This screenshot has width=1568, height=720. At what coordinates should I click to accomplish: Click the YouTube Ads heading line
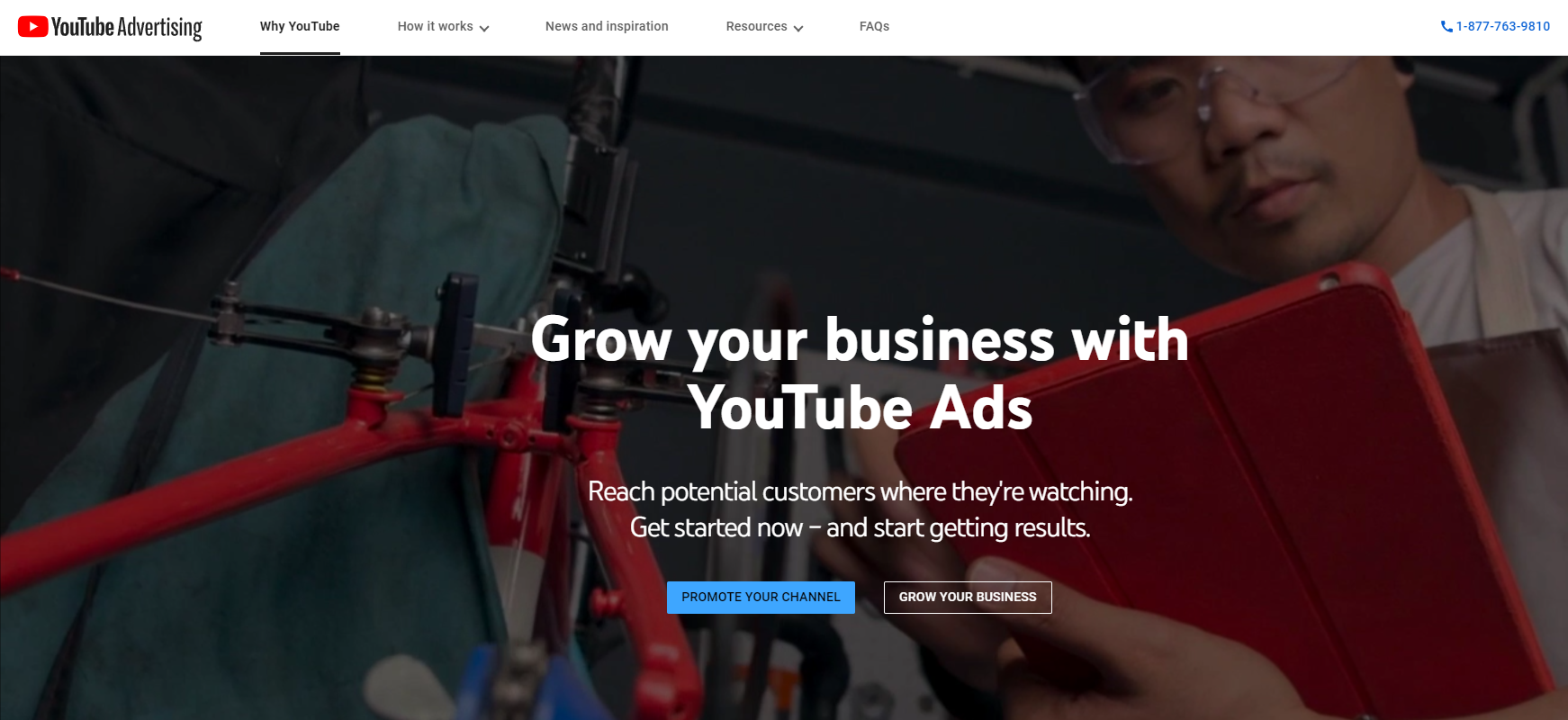click(x=861, y=408)
